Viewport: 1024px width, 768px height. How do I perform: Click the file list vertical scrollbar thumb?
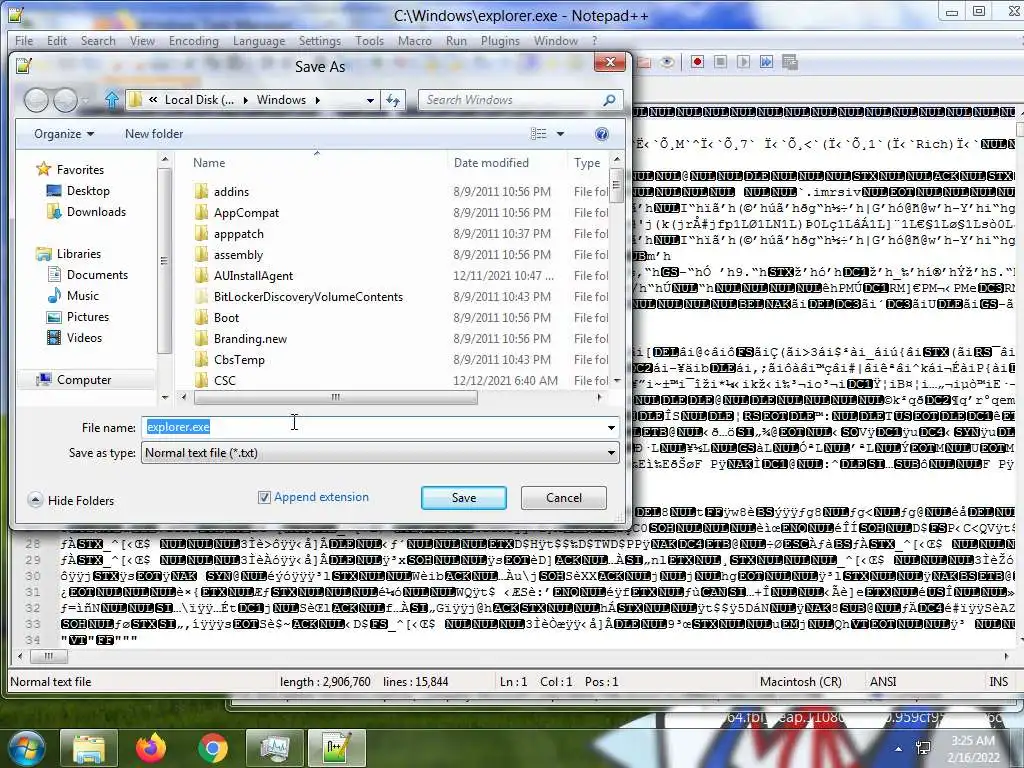616,185
